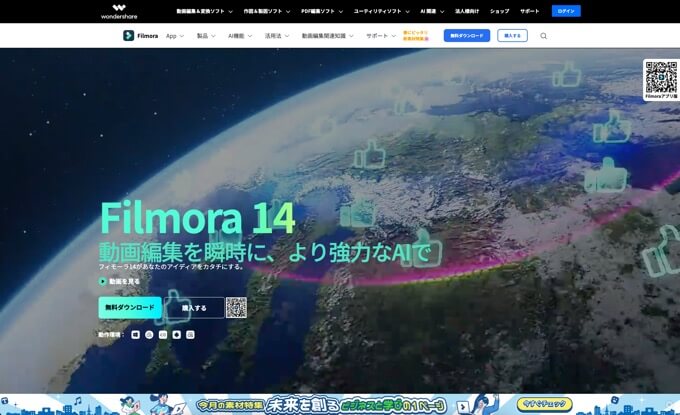Click the Wondershare logo
The image size is (680, 415).
coord(119,12)
